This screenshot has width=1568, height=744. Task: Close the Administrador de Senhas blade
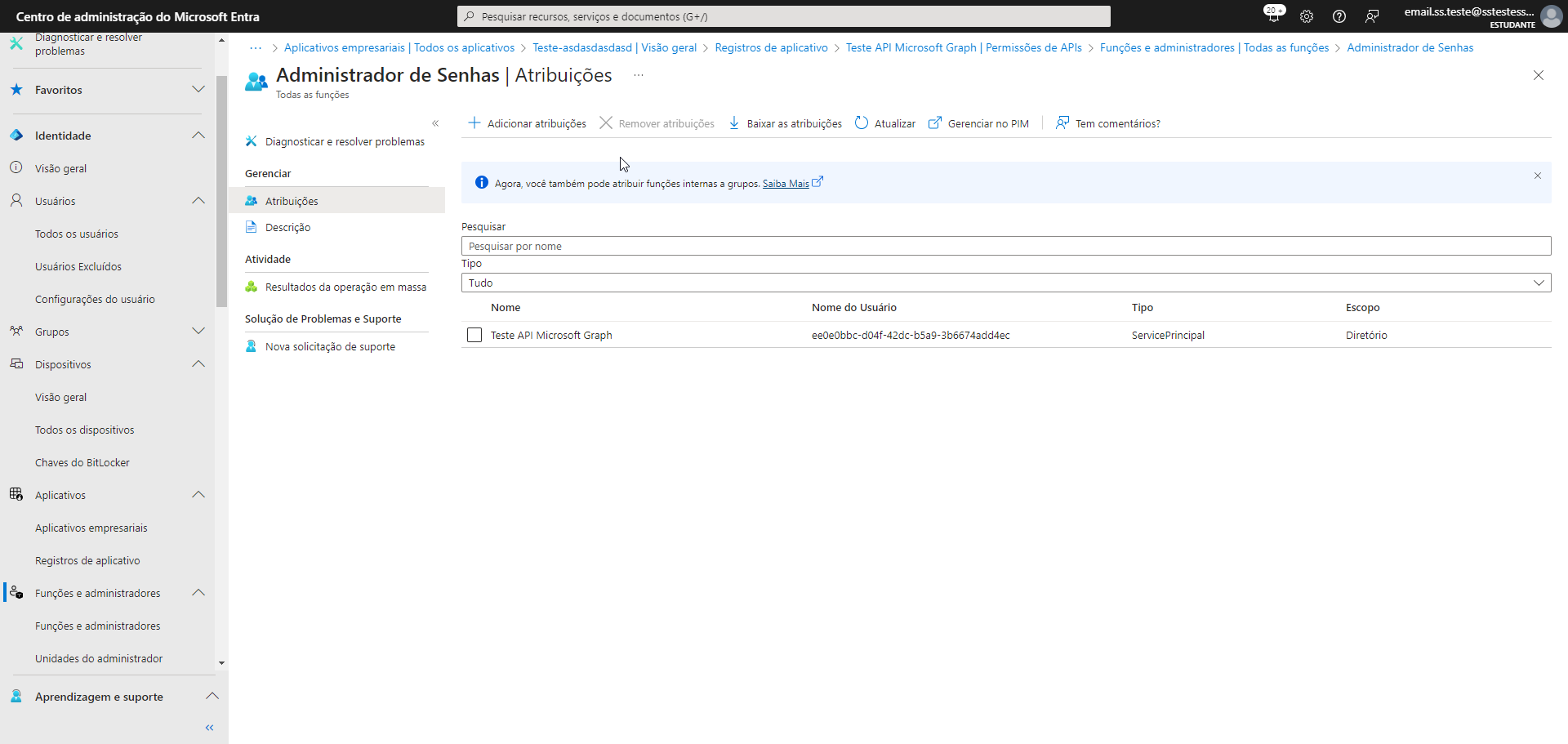1539,75
